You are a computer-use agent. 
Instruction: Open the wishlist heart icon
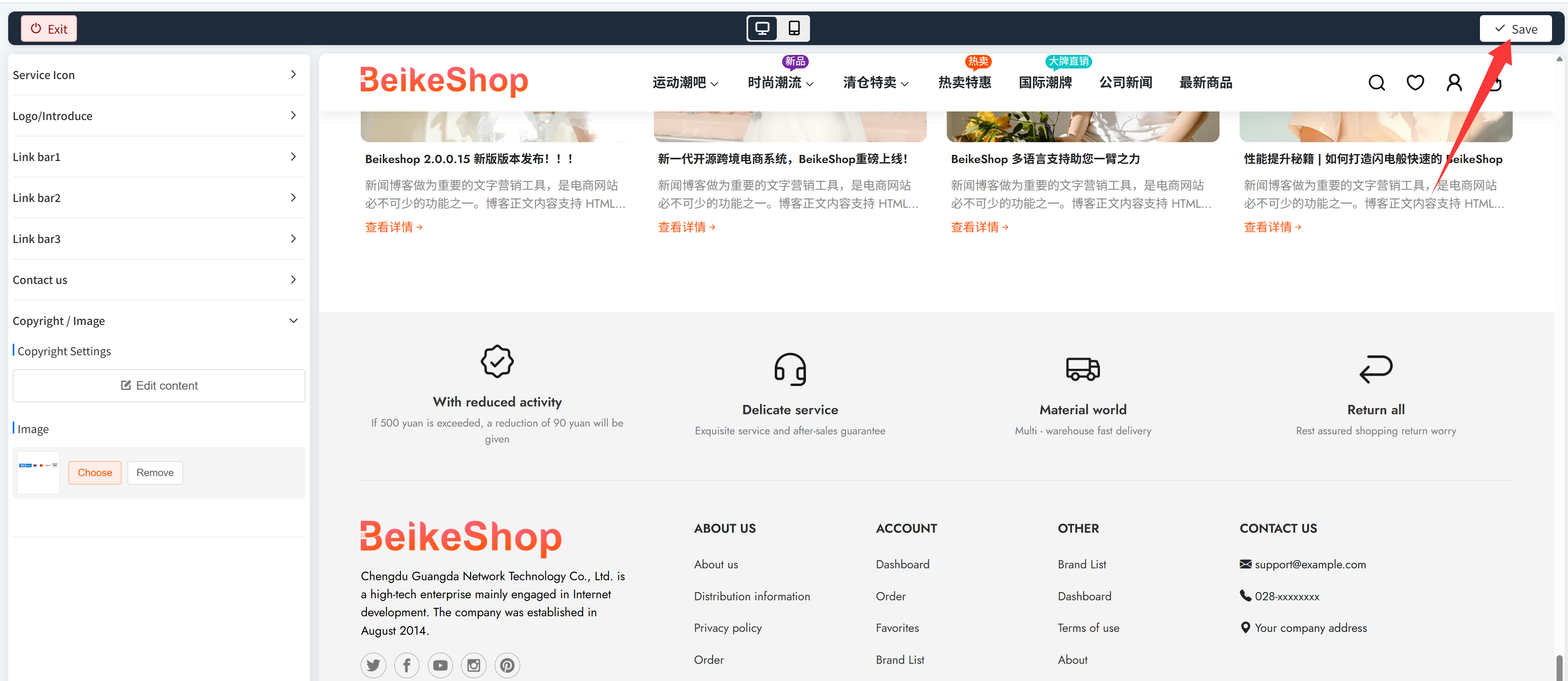point(1415,82)
